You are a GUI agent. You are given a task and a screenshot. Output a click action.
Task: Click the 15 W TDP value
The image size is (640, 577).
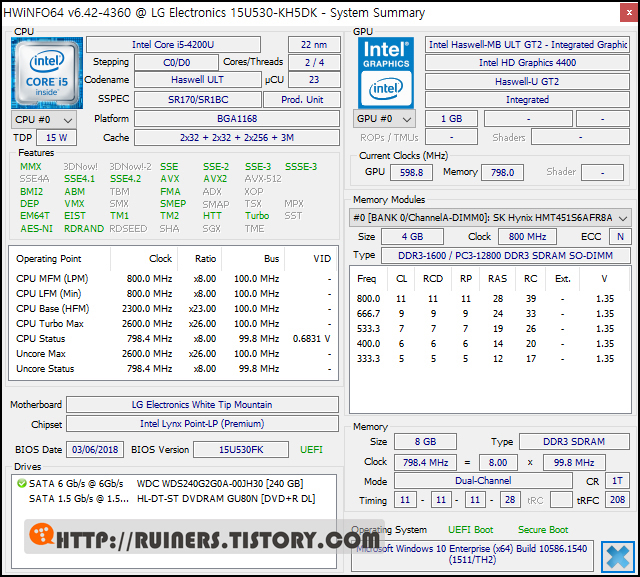pos(56,138)
